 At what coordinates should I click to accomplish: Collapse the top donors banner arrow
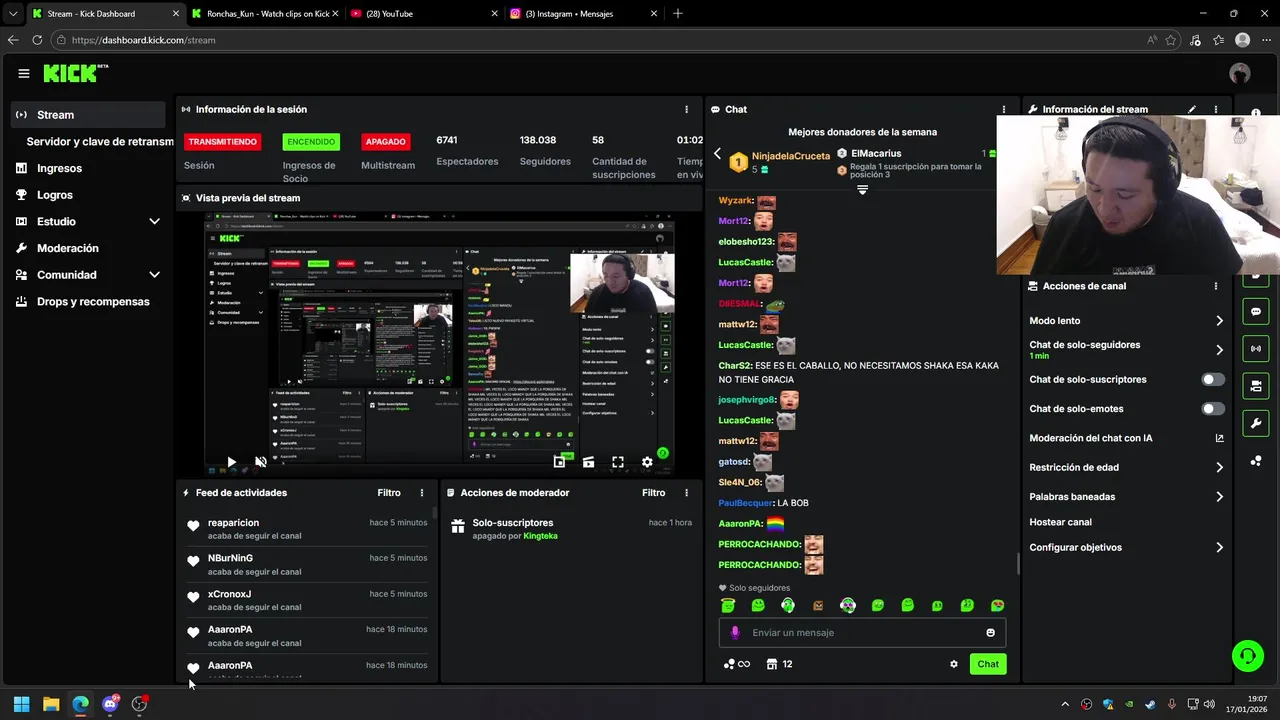[x=862, y=190]
